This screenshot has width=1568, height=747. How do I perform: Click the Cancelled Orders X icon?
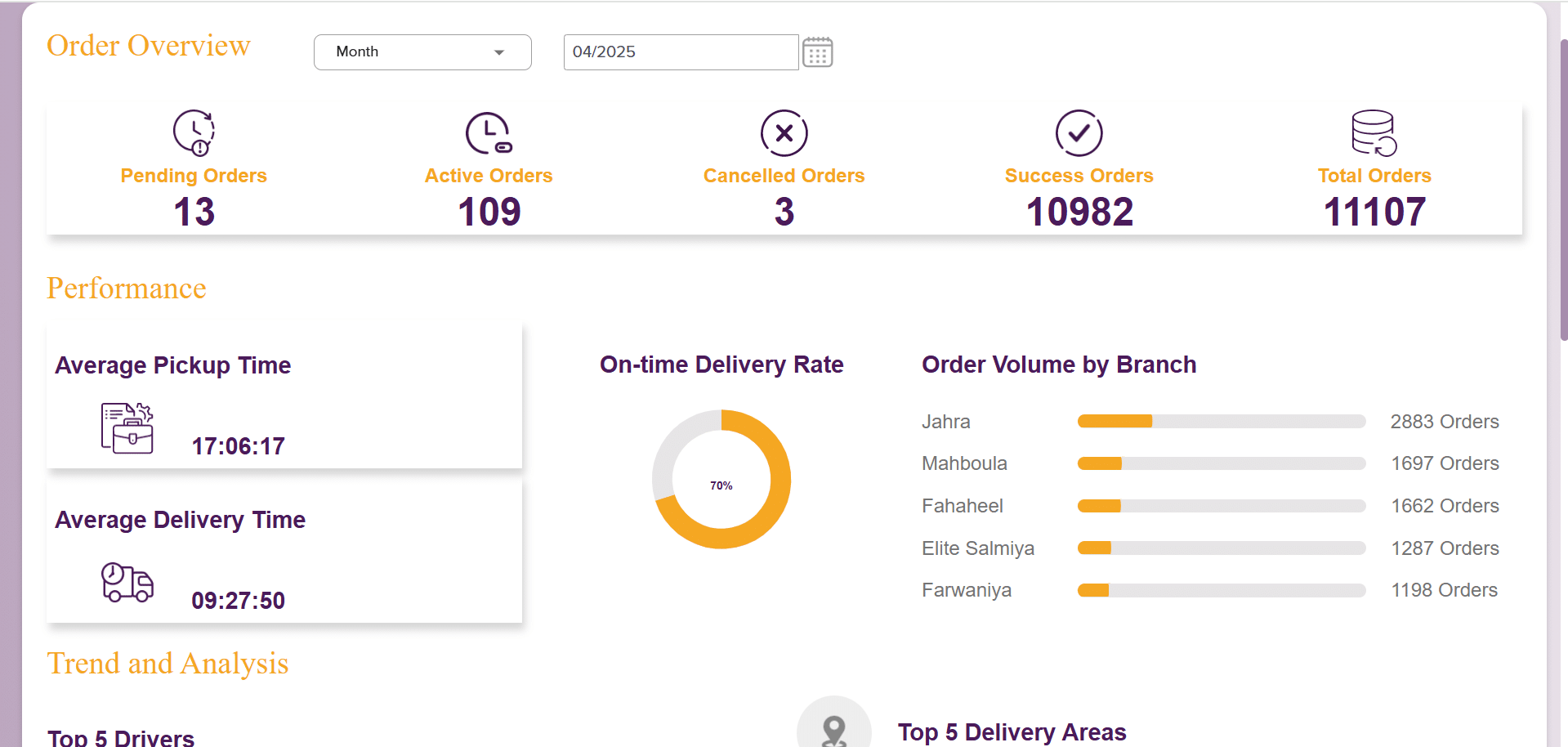tap(784, 132)
